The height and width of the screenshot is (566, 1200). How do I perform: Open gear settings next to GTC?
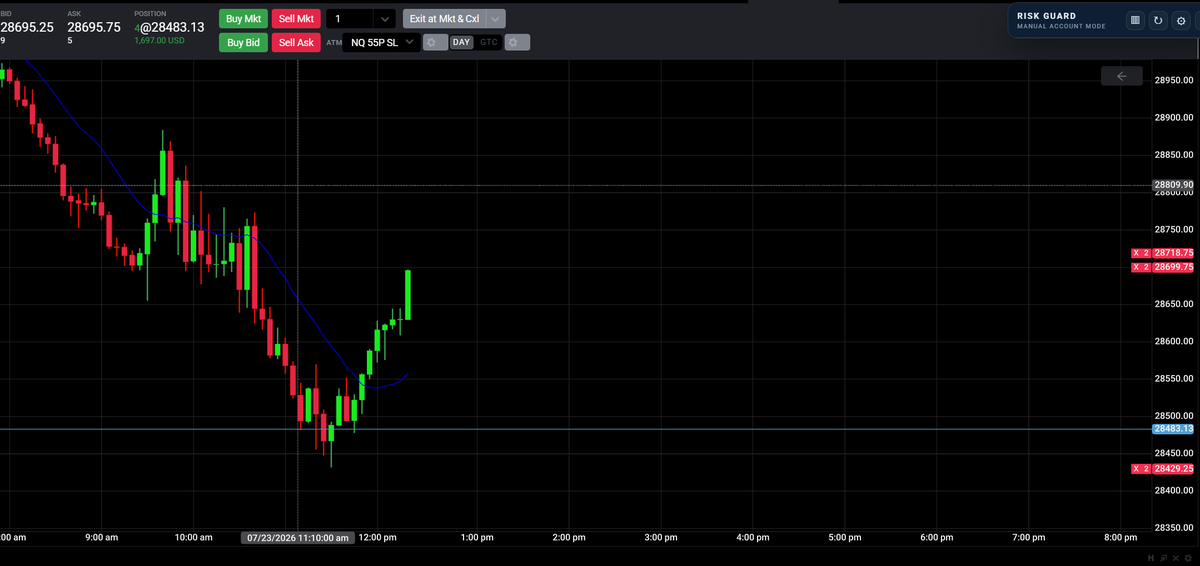[515, 42]
